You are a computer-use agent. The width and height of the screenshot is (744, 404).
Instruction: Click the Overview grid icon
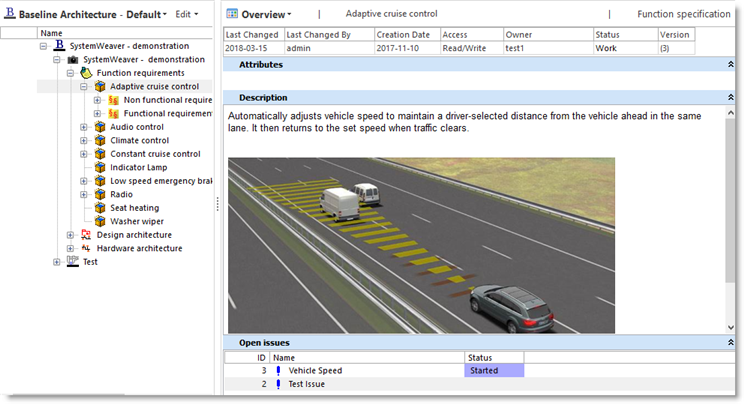[232, 14]
